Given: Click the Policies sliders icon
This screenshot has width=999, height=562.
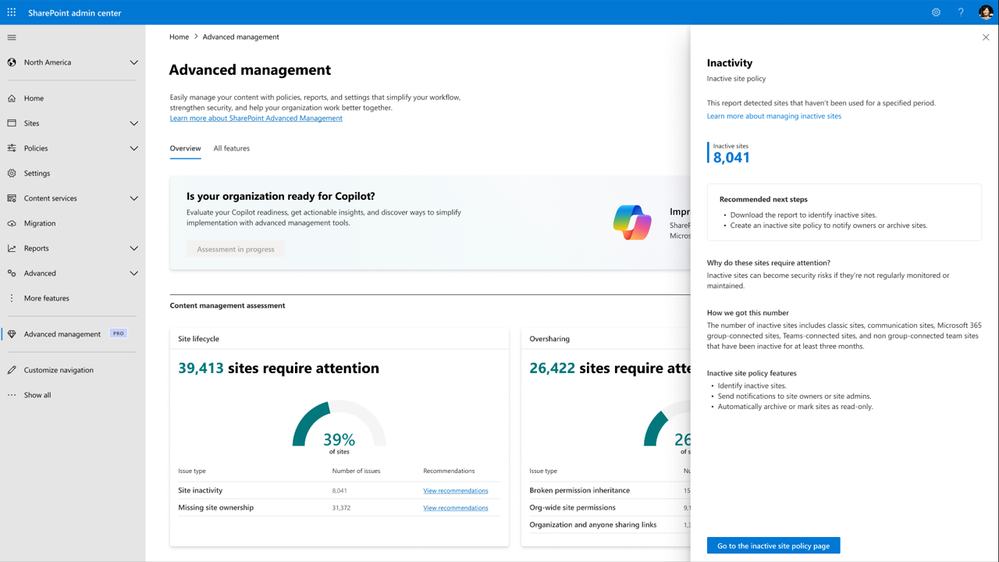Looking at the screenshot, I should click(x=11, y=148).
